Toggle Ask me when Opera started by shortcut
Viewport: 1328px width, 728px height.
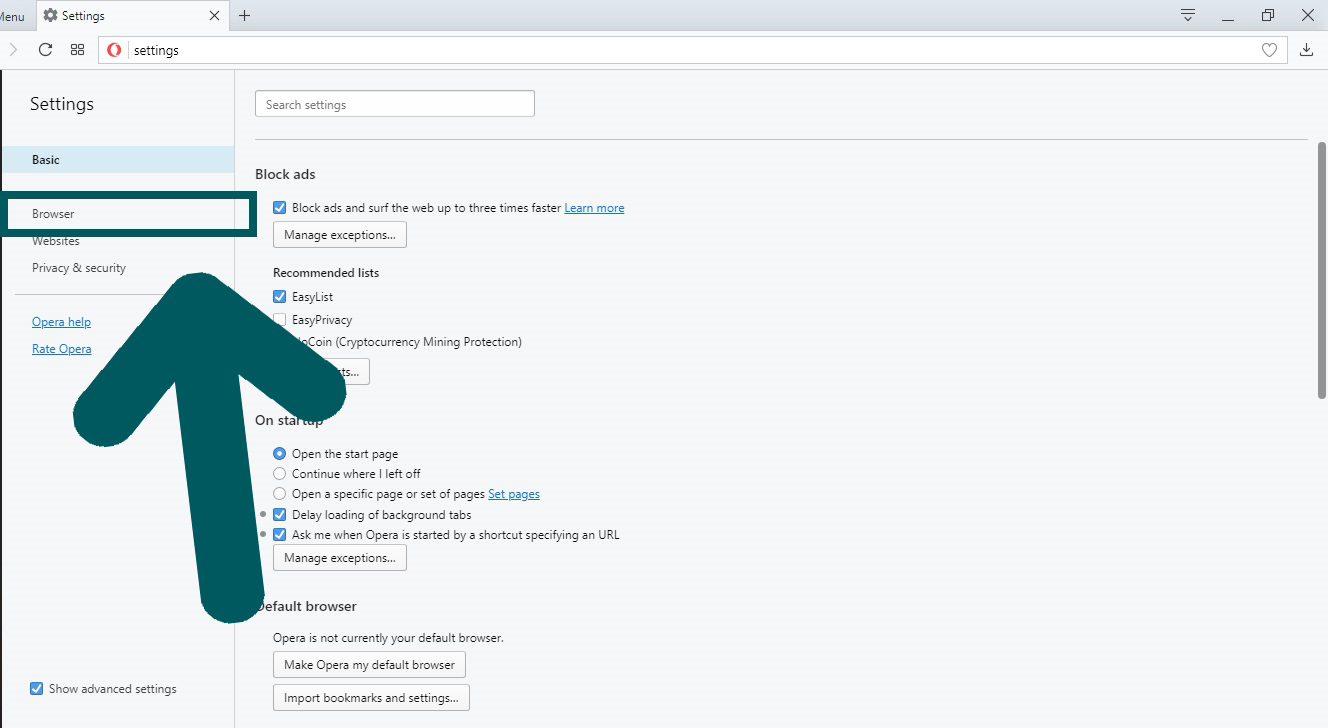pos(280,535)
